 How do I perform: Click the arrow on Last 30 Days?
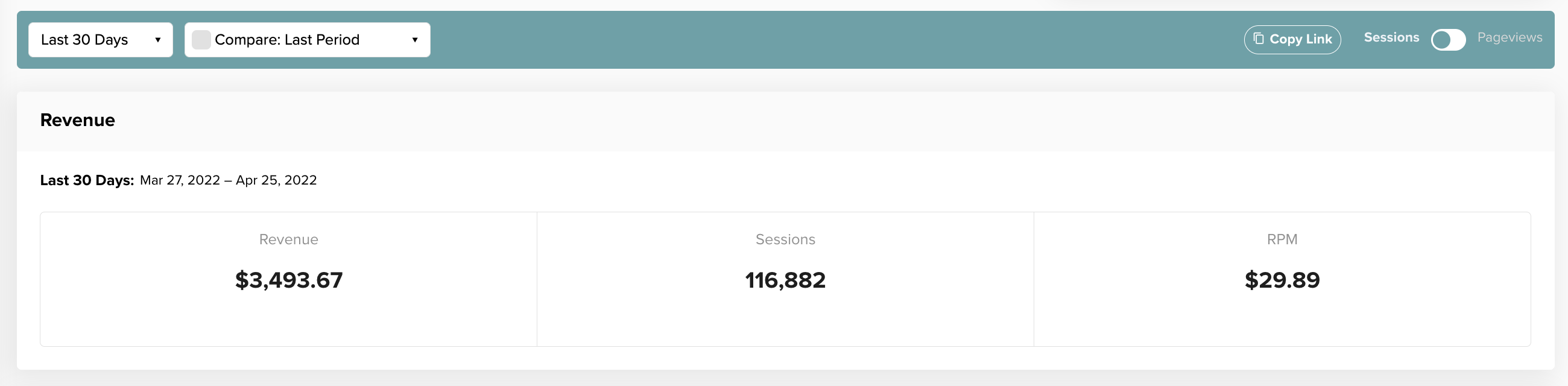pos(157,40)
